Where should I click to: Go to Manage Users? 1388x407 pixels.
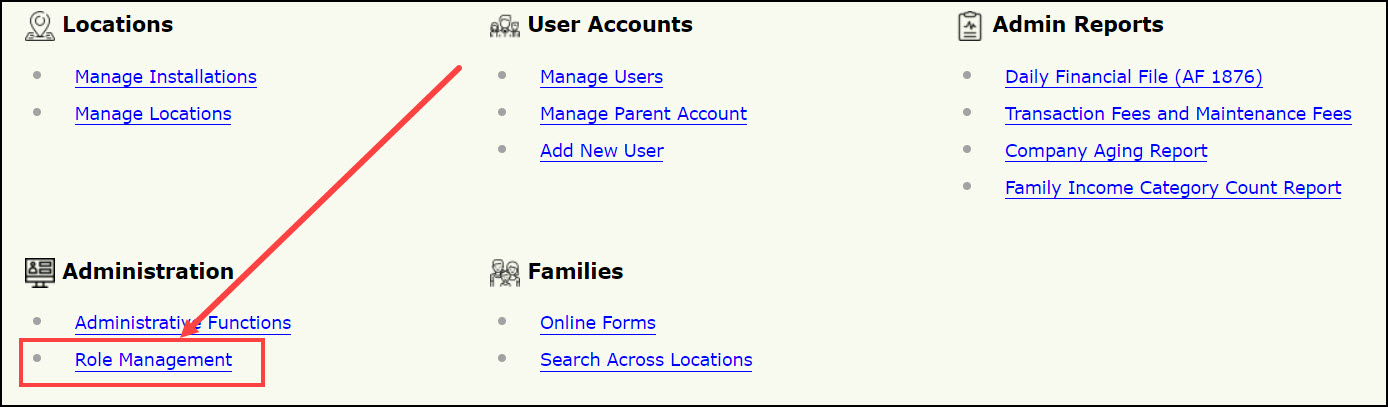click(x=601, y=77)
